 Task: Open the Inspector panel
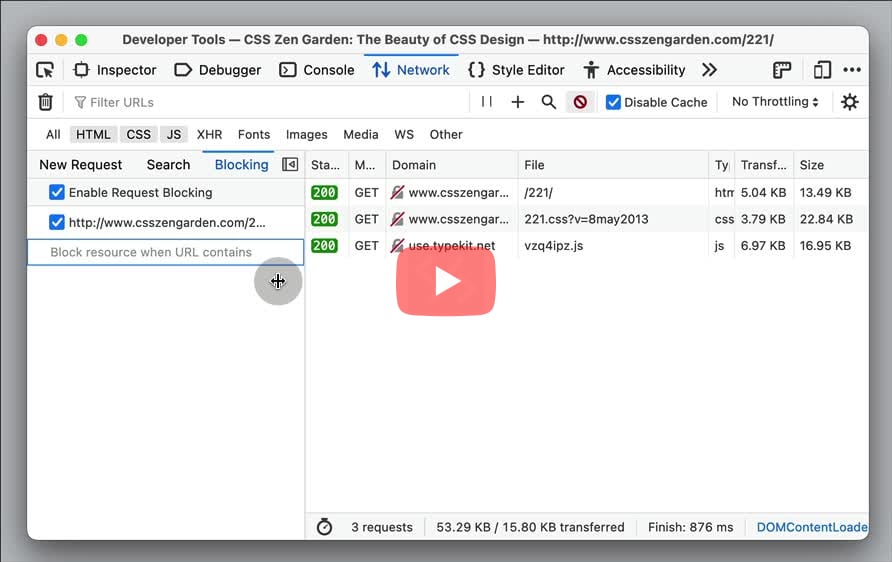click(115, 70)
